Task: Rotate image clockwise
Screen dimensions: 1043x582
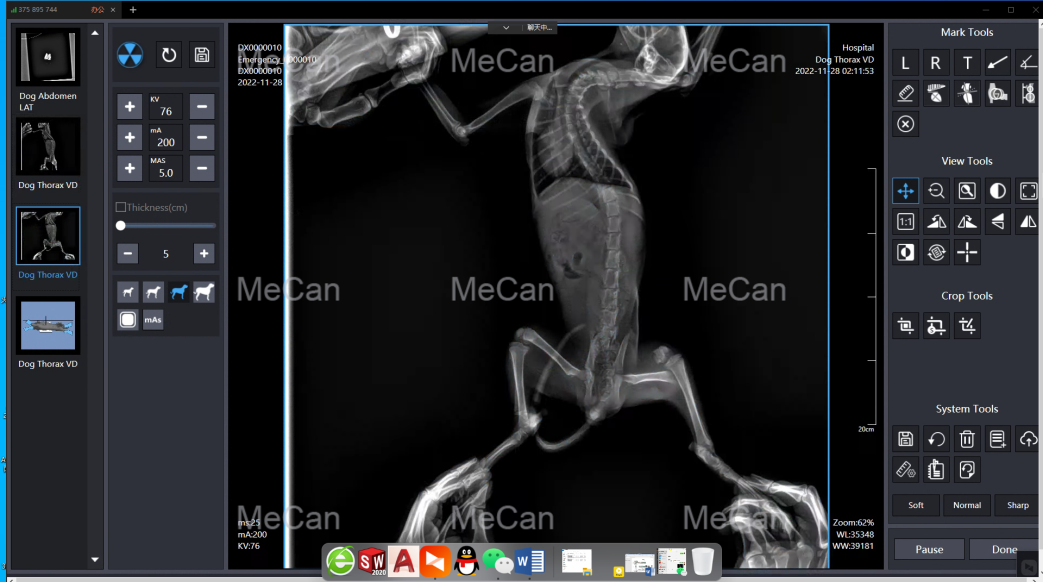Action: tap(967, 222)
